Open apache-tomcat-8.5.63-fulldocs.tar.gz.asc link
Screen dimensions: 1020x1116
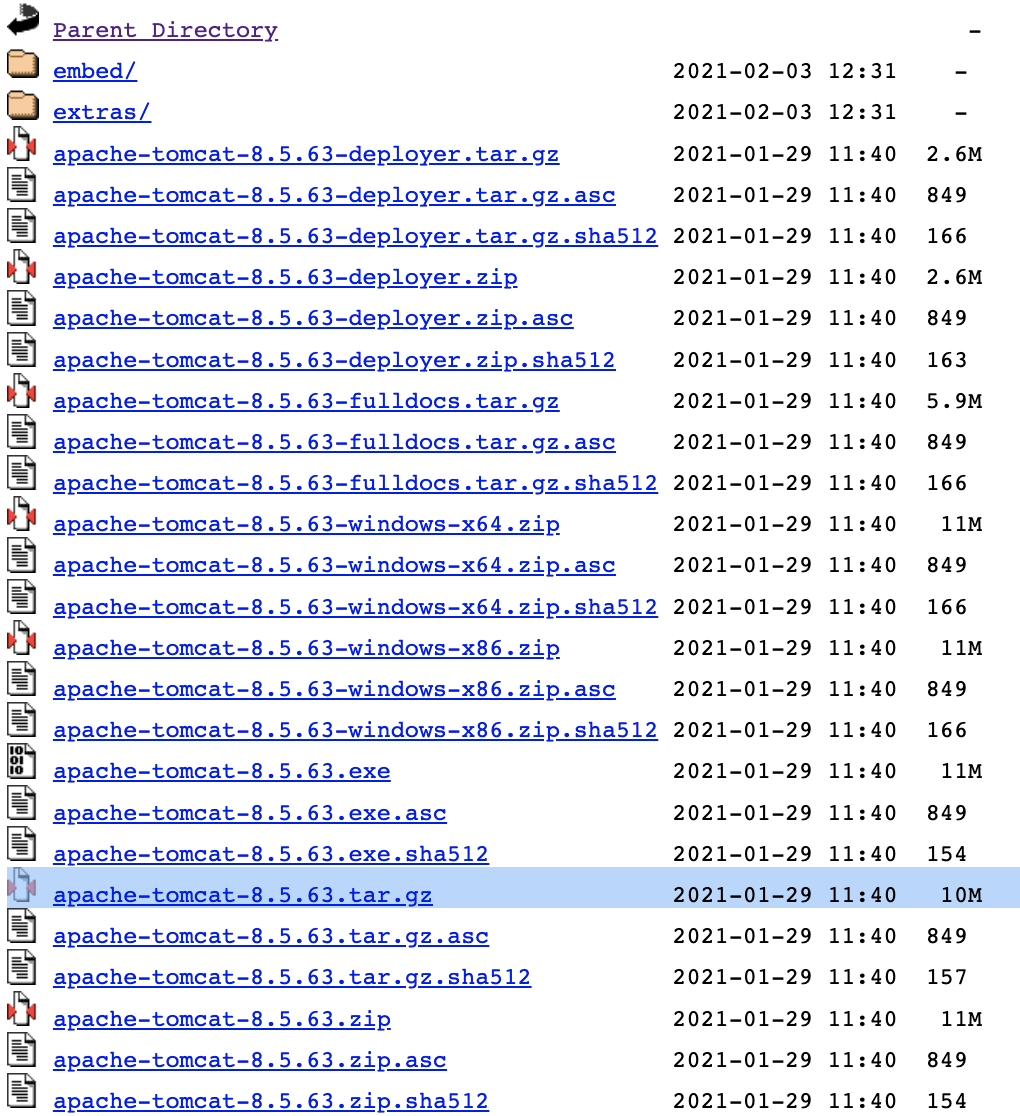coord(334,443)
